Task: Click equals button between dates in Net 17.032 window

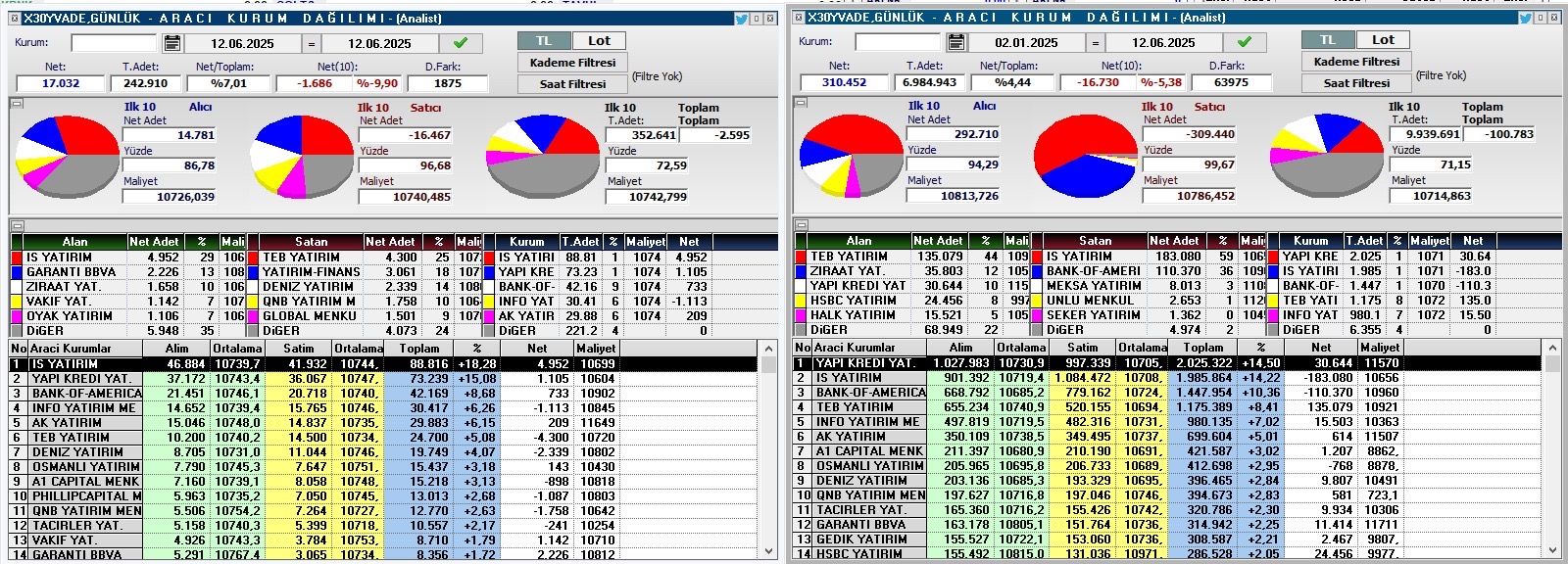Action: pyautogui.click(x=312, y=44)
